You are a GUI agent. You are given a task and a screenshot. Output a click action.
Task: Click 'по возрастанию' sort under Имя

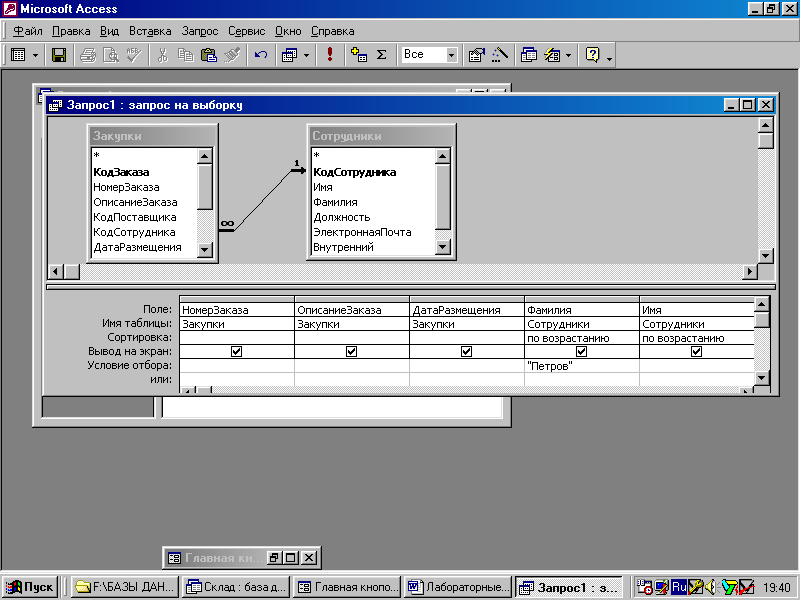696,338
